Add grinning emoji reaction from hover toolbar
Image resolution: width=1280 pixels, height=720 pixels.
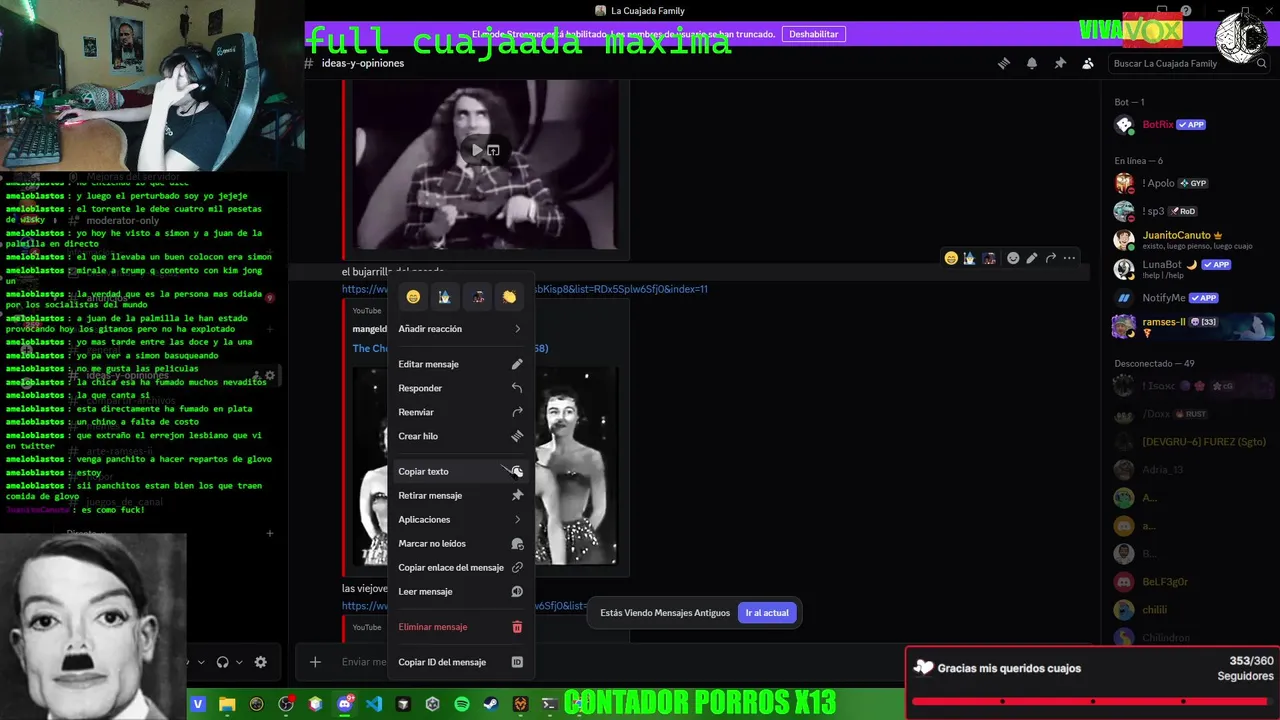[951, 258]
